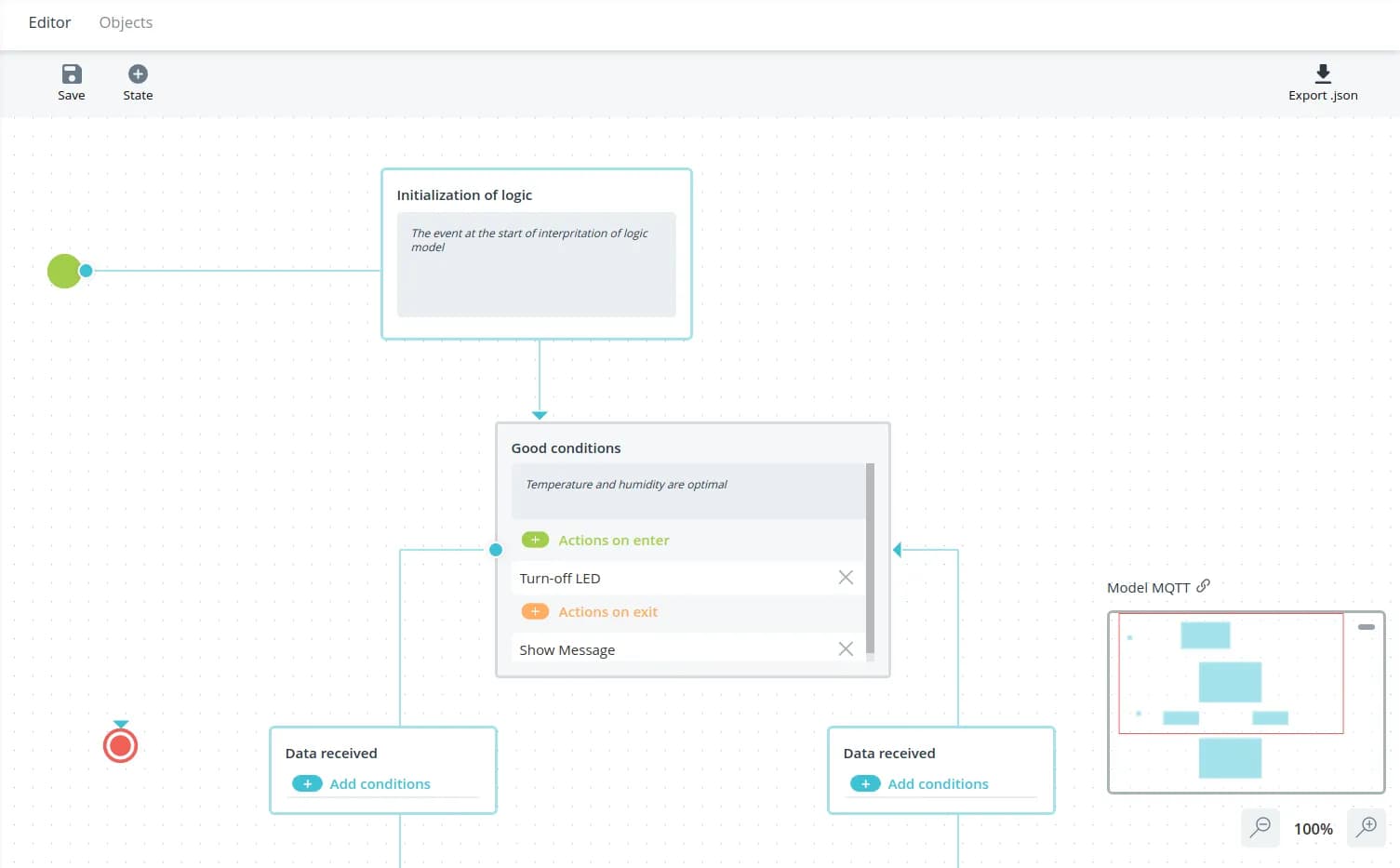Select the green start node
Image resolution: width=1400 pixels, height=868 pixels.
64,271
